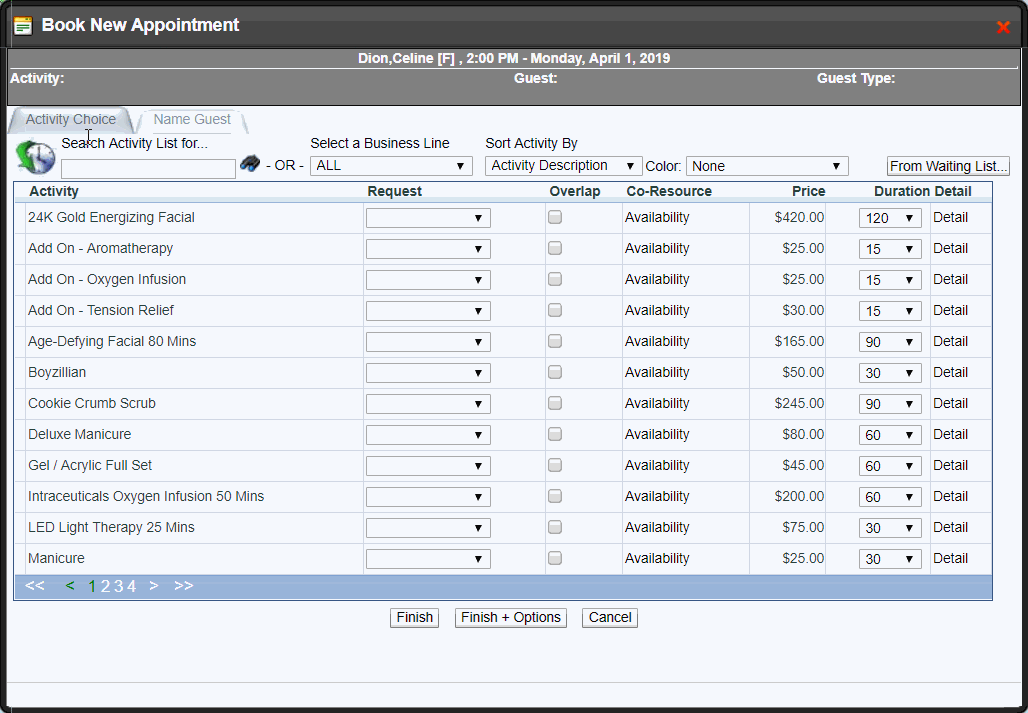1028x713 pixels.
Task: Open Duration dropdown for 24K Gold Energizing Facial
Action: [x=890, y=218]
